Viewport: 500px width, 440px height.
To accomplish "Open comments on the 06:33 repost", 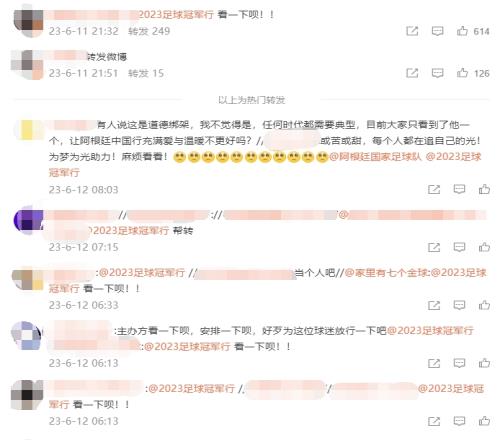I will tap(459, 305).
